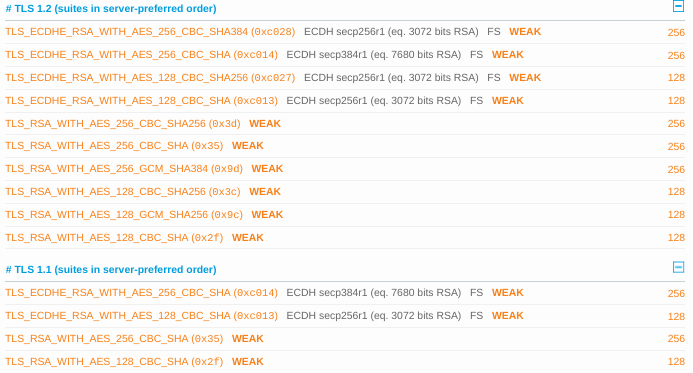Click WEAK label on TLS 1.1 0x2f row
This screenshot has height=373, width=693.
(x=248, y=362)
